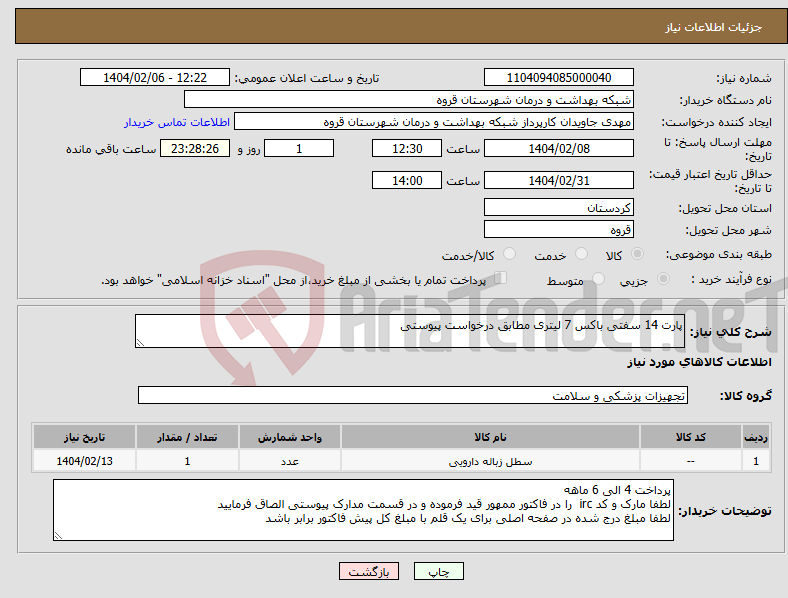Image resolution: width=788 pixels, height=598 pixels.
Task: Click the price validity date 1404/02/31
Action: (558, 180)
